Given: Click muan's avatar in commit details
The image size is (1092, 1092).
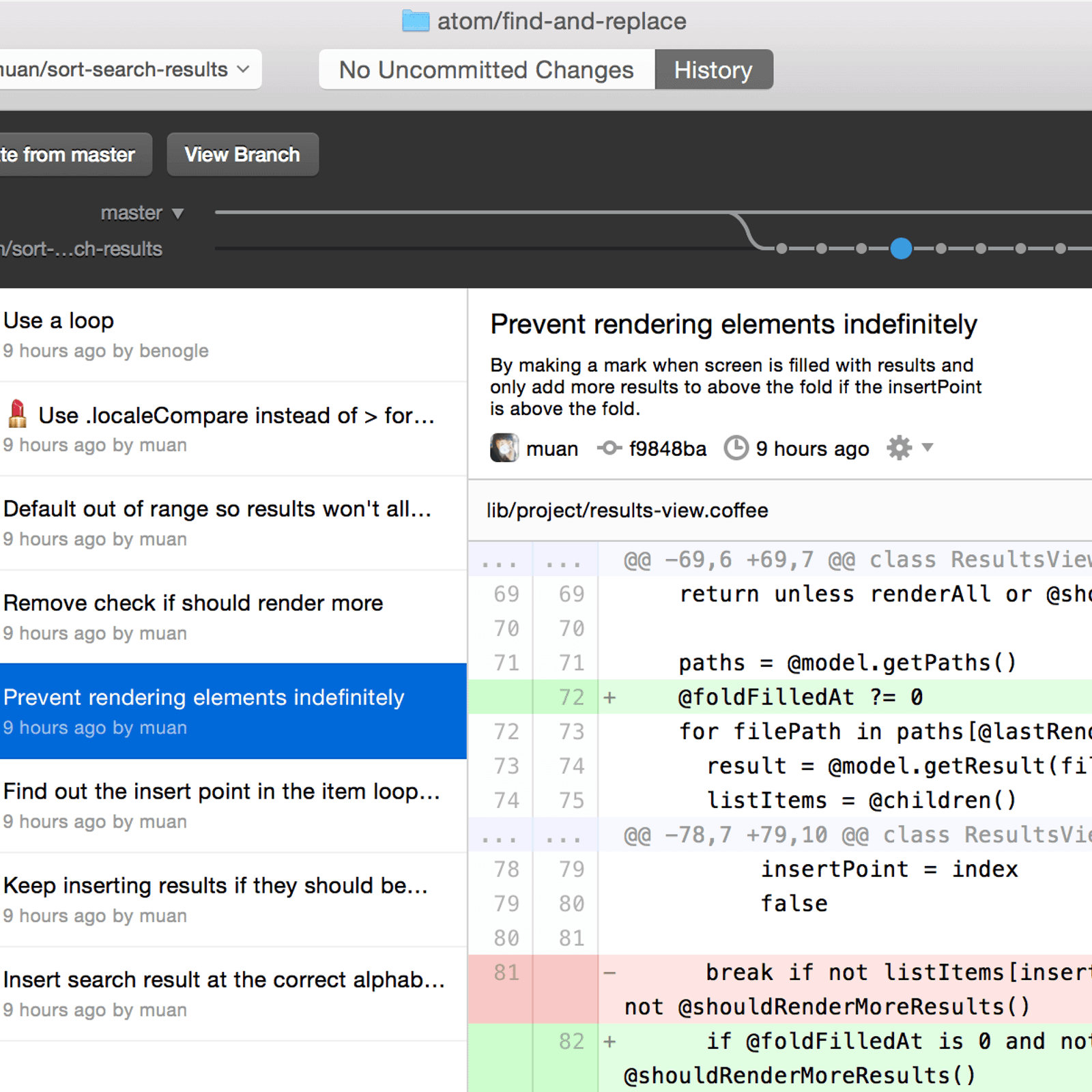Looking at the screenshot, I should (x=504, y=448).
